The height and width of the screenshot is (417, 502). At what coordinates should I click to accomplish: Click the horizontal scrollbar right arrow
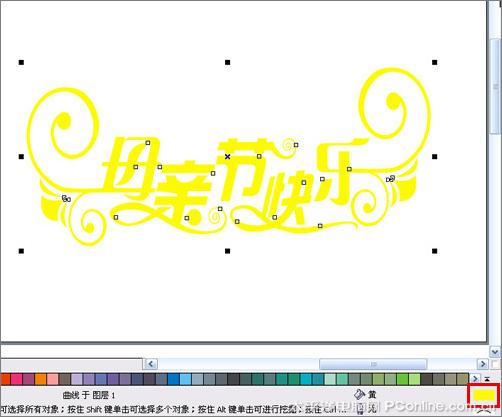tap(482, 364)
